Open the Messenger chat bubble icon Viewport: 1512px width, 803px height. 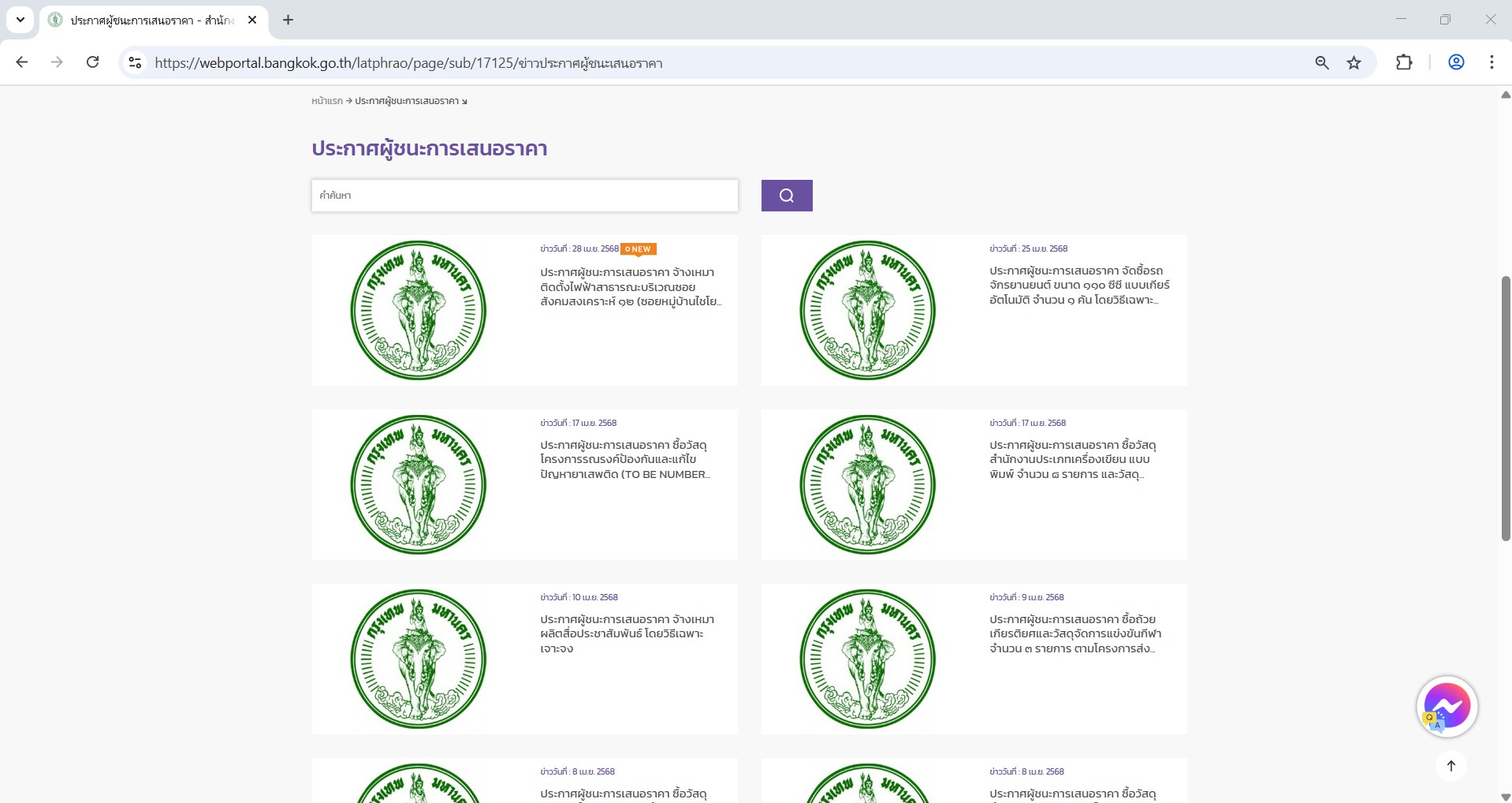[1447, 707]
